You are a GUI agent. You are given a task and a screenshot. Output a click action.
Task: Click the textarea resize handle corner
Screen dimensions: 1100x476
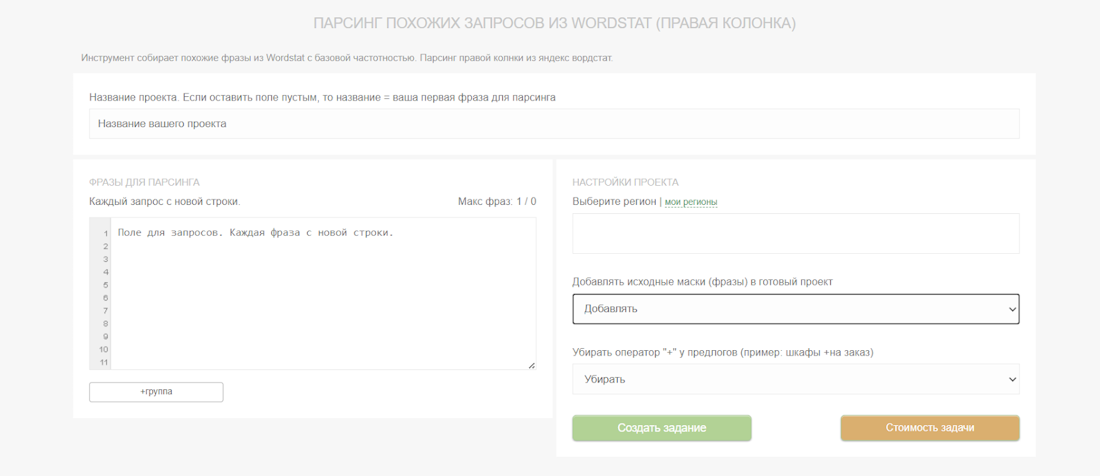531,365
